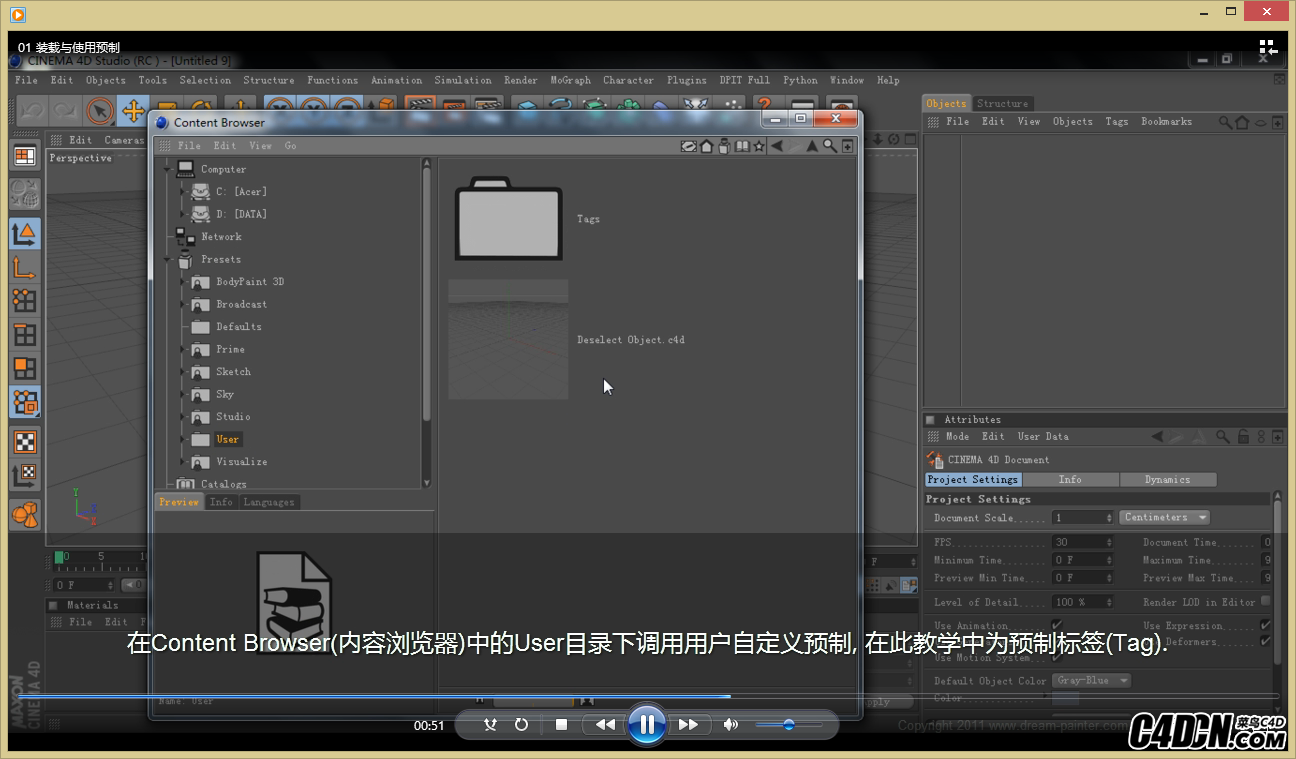Click the Catalogs book icon in the Content Browser toolbar
The height and width of the screenshot is (759, 1296).
pos(741,146)
